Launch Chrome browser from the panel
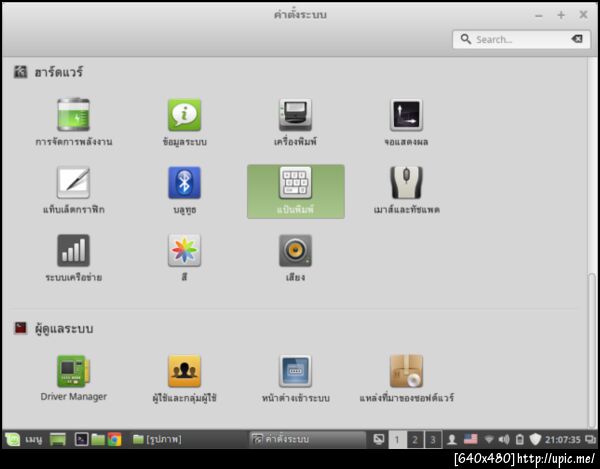 click(x=114, y=439)
